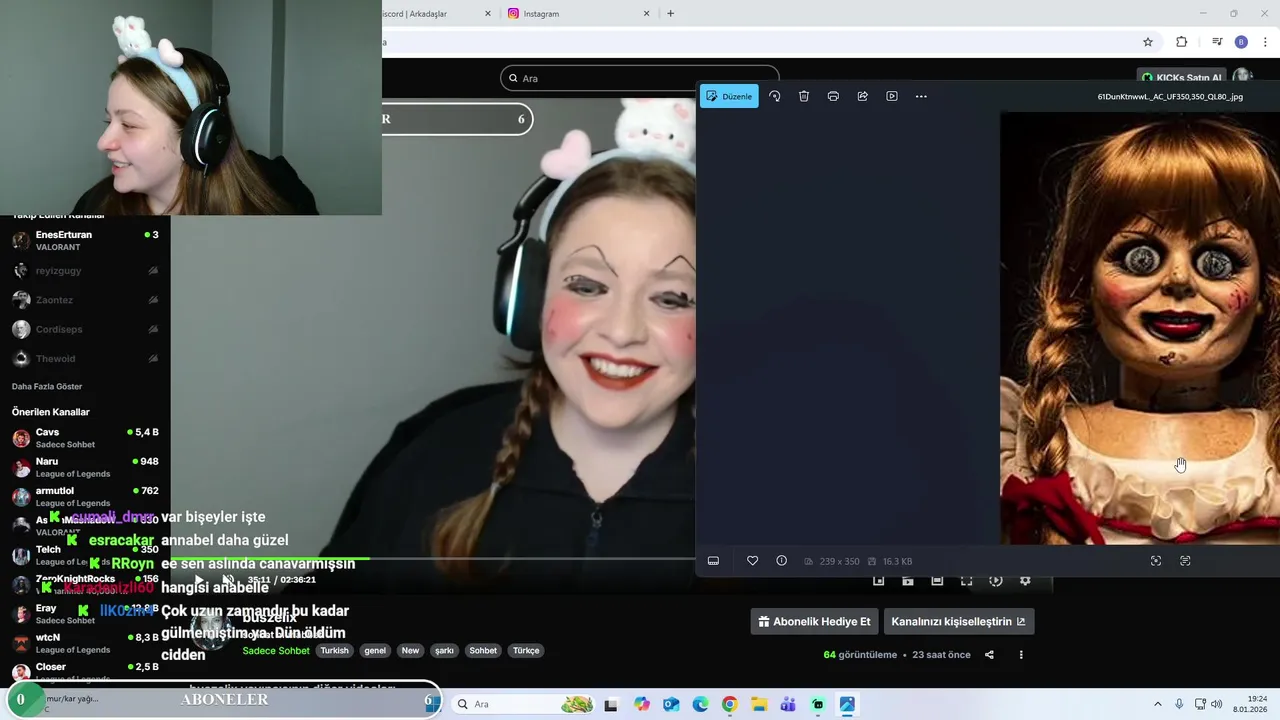Close the Discord Arkadaşlar browser tab
1280x720 pixels.
point(488,14)
